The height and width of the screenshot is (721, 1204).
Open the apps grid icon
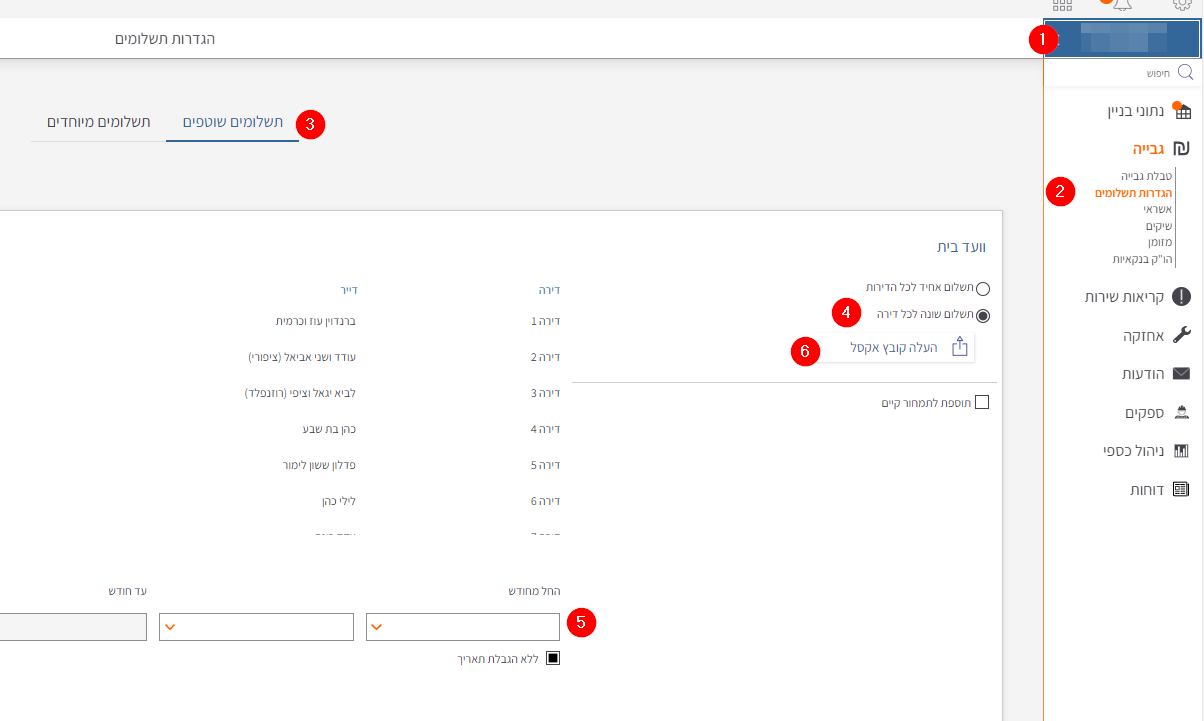[x=1062, y=5]
